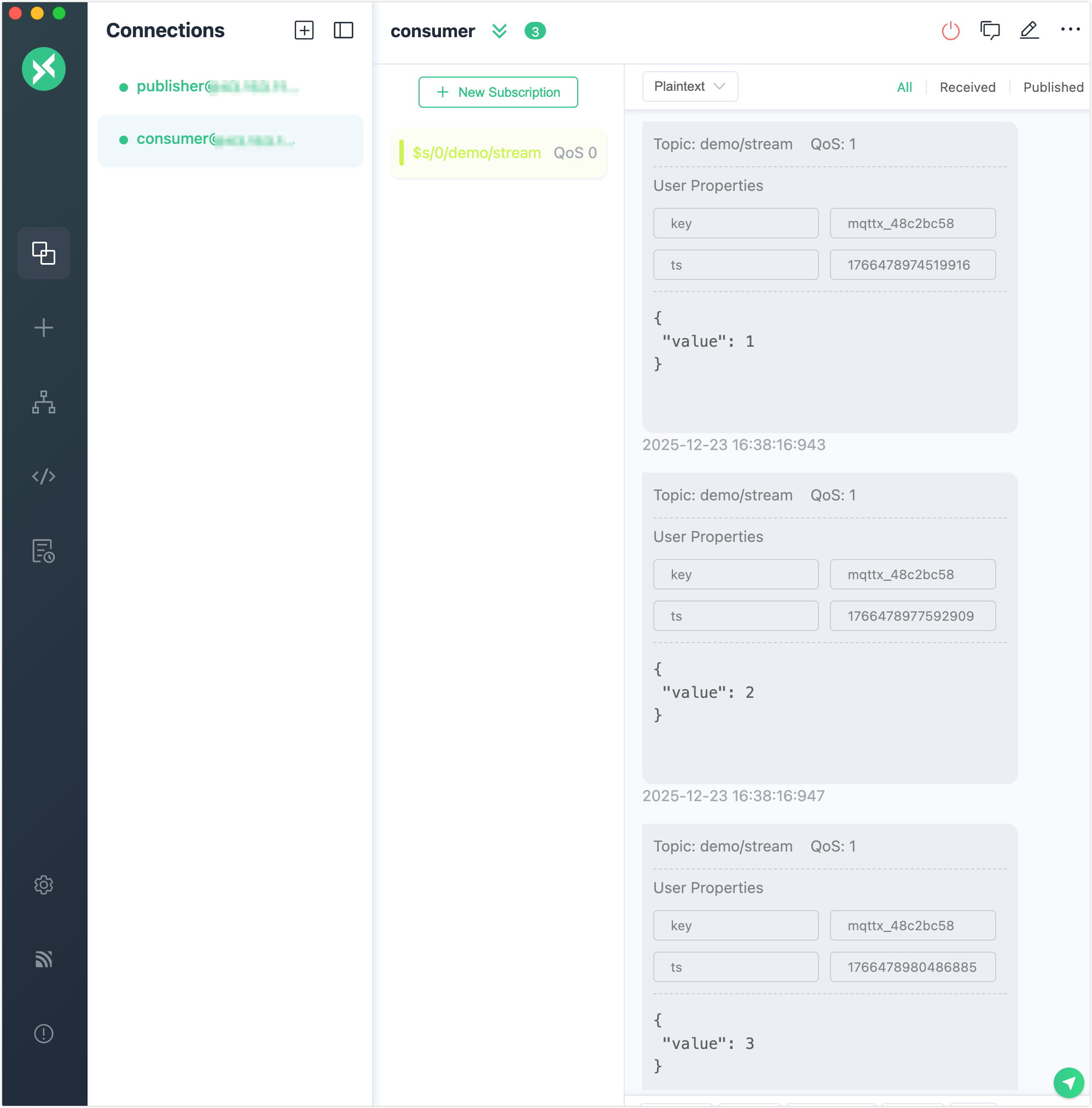Switch to the Received messages tab
Screen dimensions: 1092x1108
coord(967,87)
